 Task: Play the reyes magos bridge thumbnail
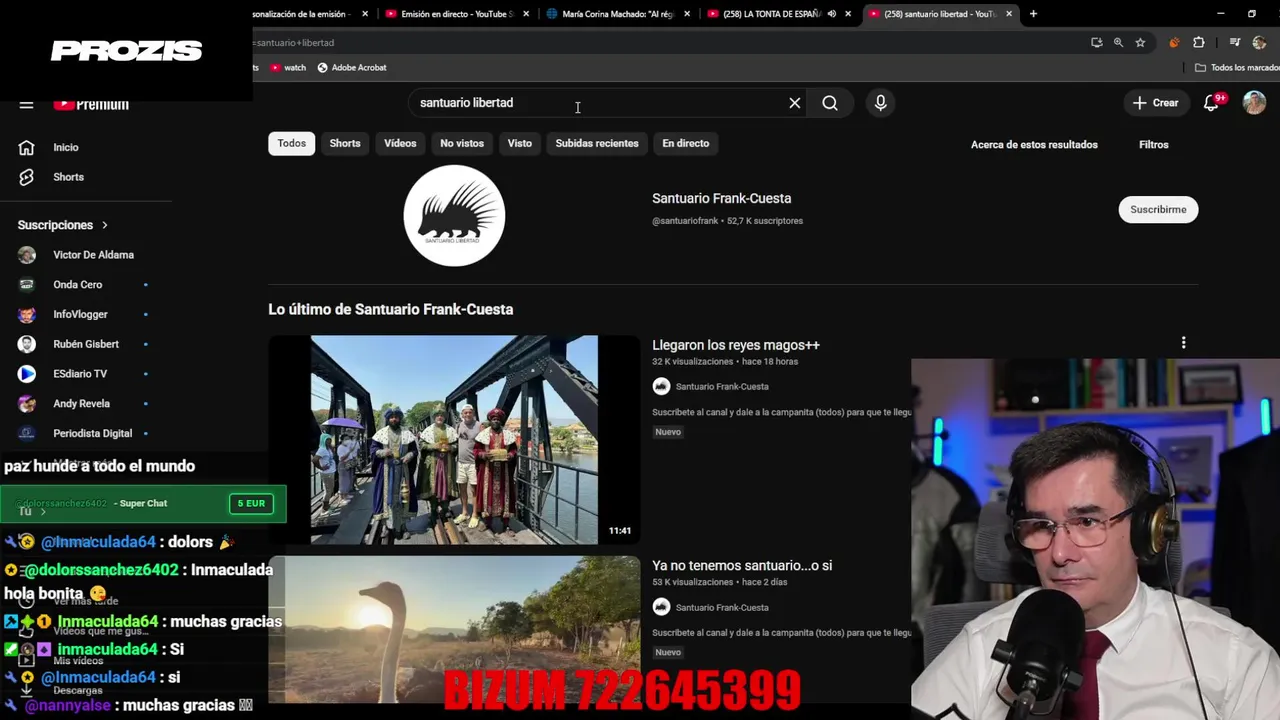454,440
